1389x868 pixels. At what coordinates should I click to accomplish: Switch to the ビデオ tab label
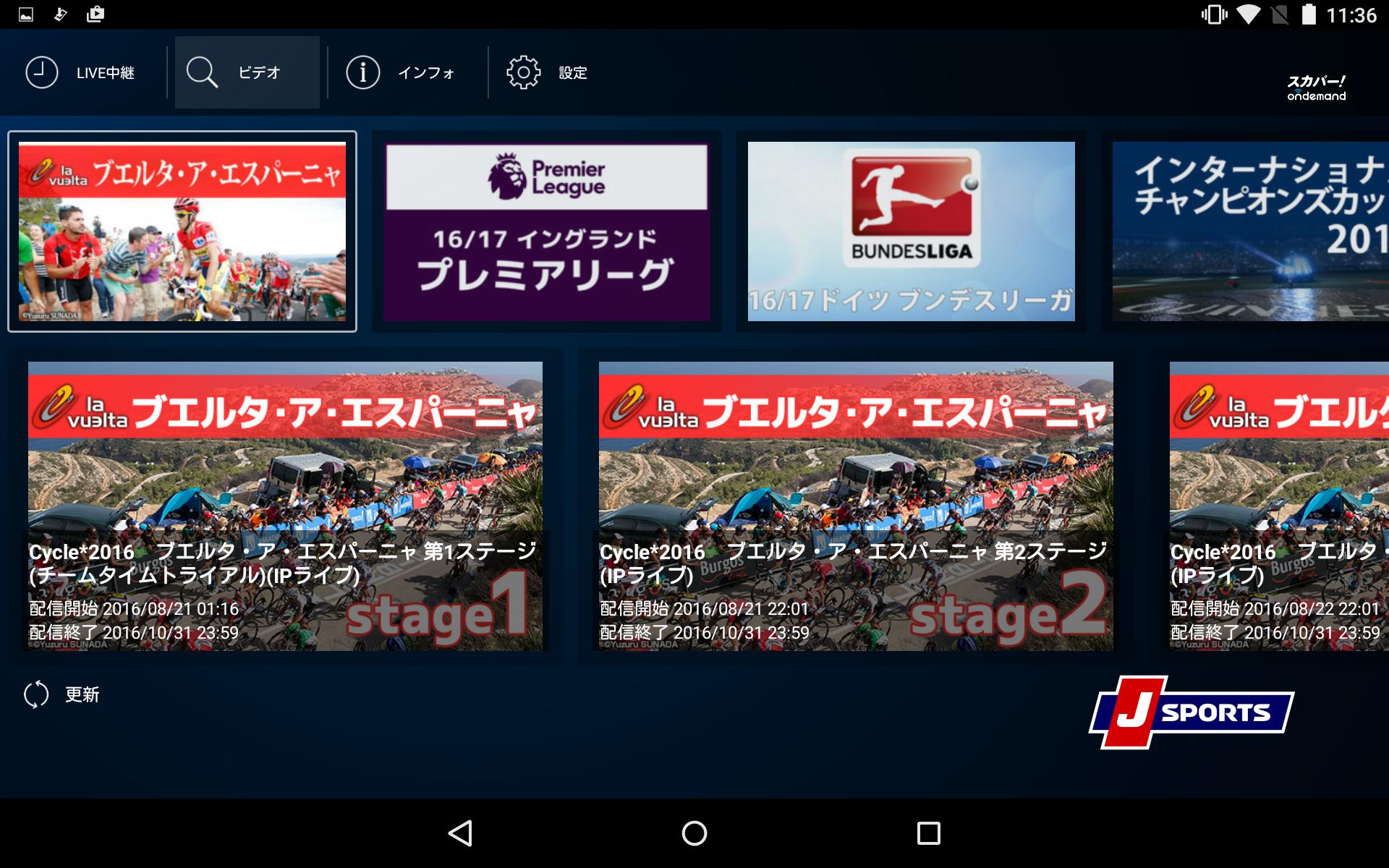(x=259, y=72)
